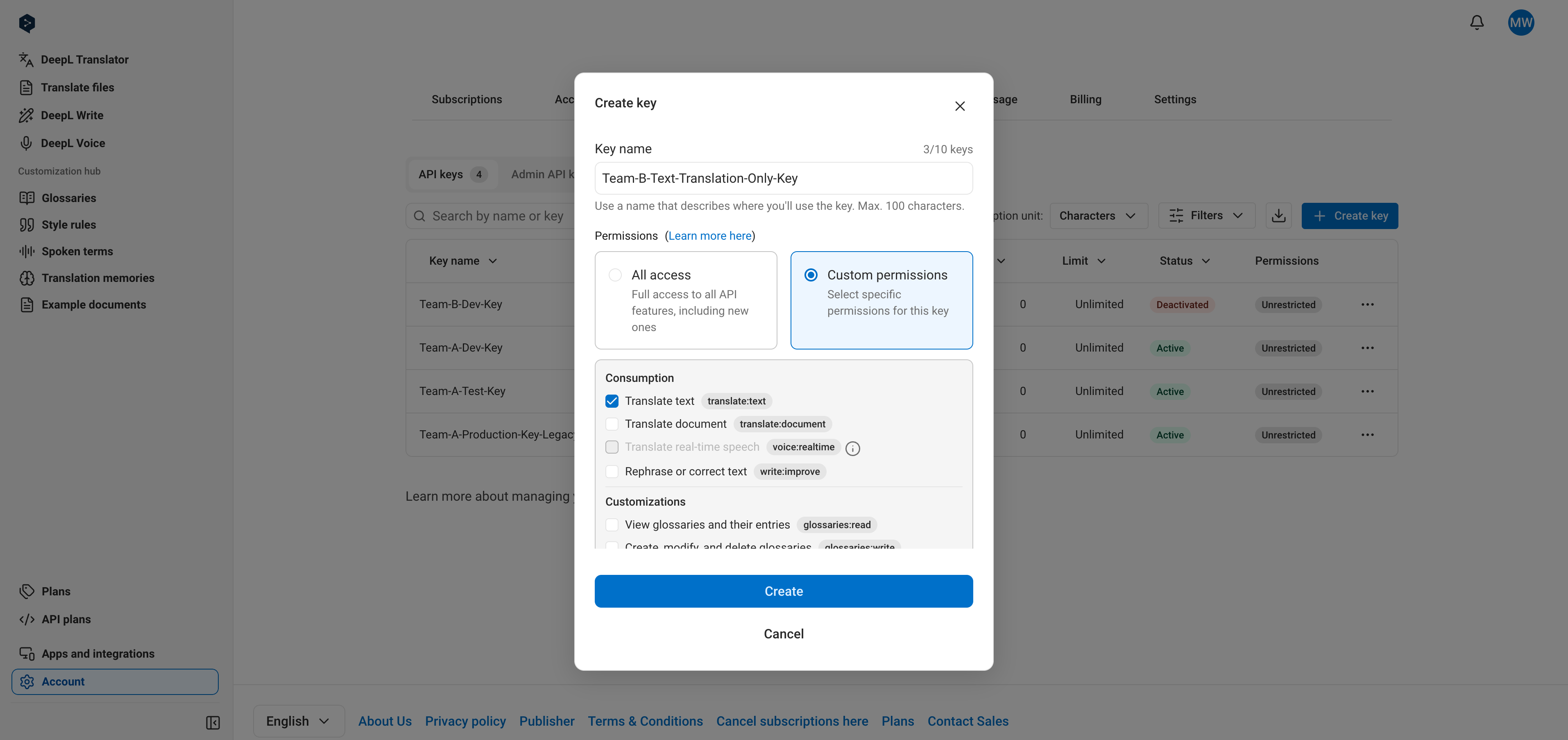
Task: Select Admin API keys tab
Action: pos(542,174)
